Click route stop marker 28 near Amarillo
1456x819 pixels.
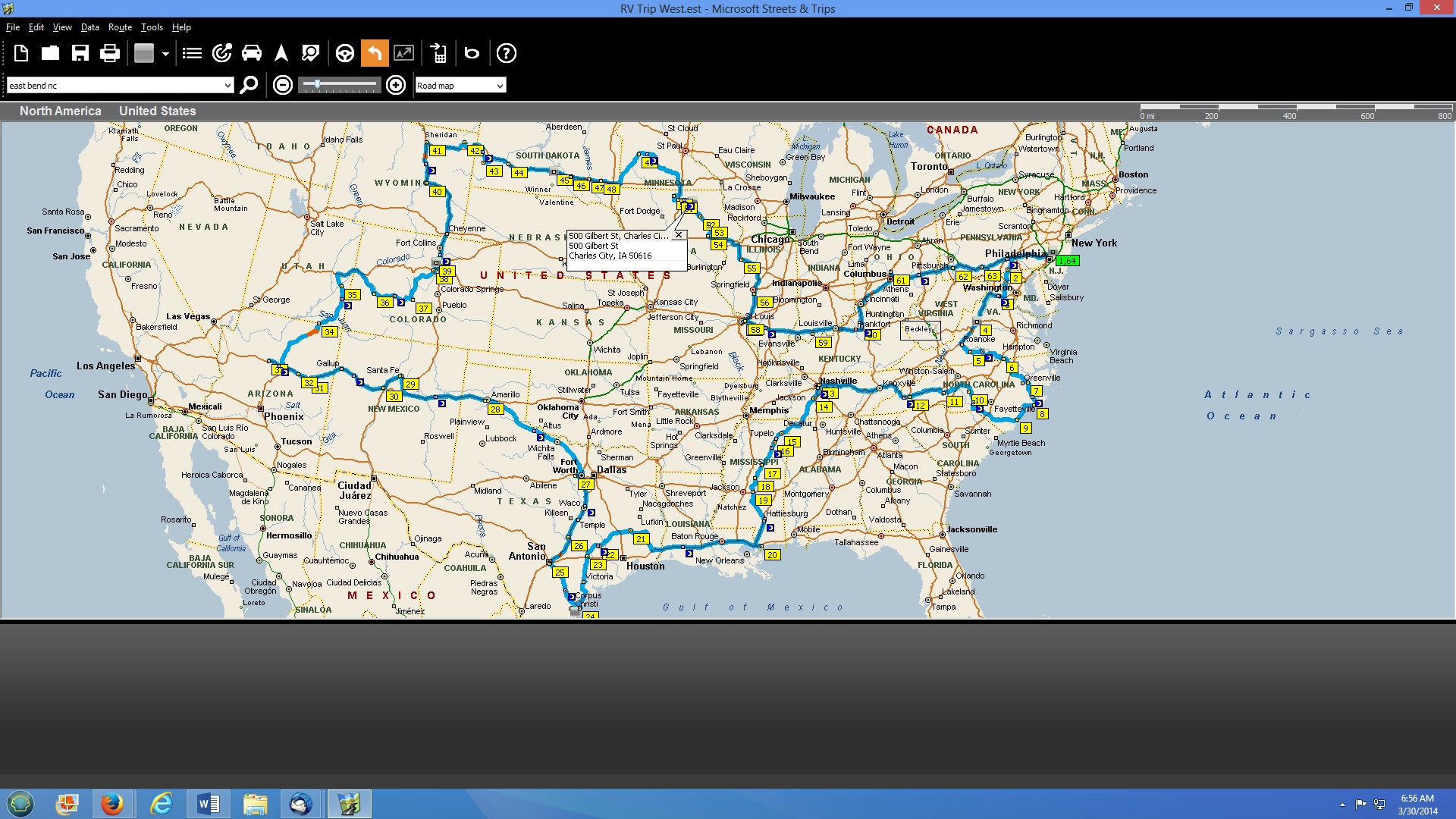click(x=495, y=409)
